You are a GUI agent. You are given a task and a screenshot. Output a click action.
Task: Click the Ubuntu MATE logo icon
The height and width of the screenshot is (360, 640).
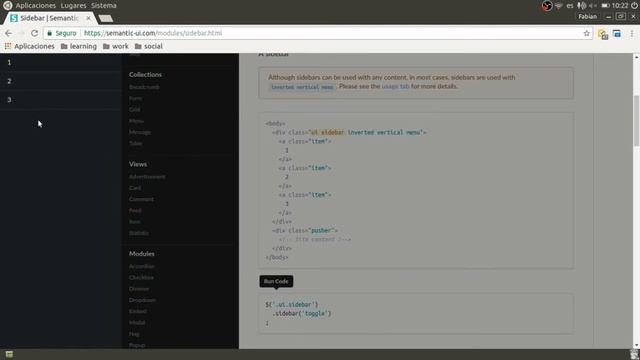[7, 5]
